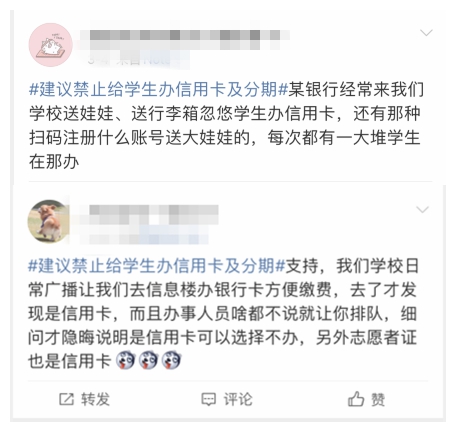This screenshot has height=432, width=456.
Task: Click the thumbs-up like icon
Action: point(356,399)
